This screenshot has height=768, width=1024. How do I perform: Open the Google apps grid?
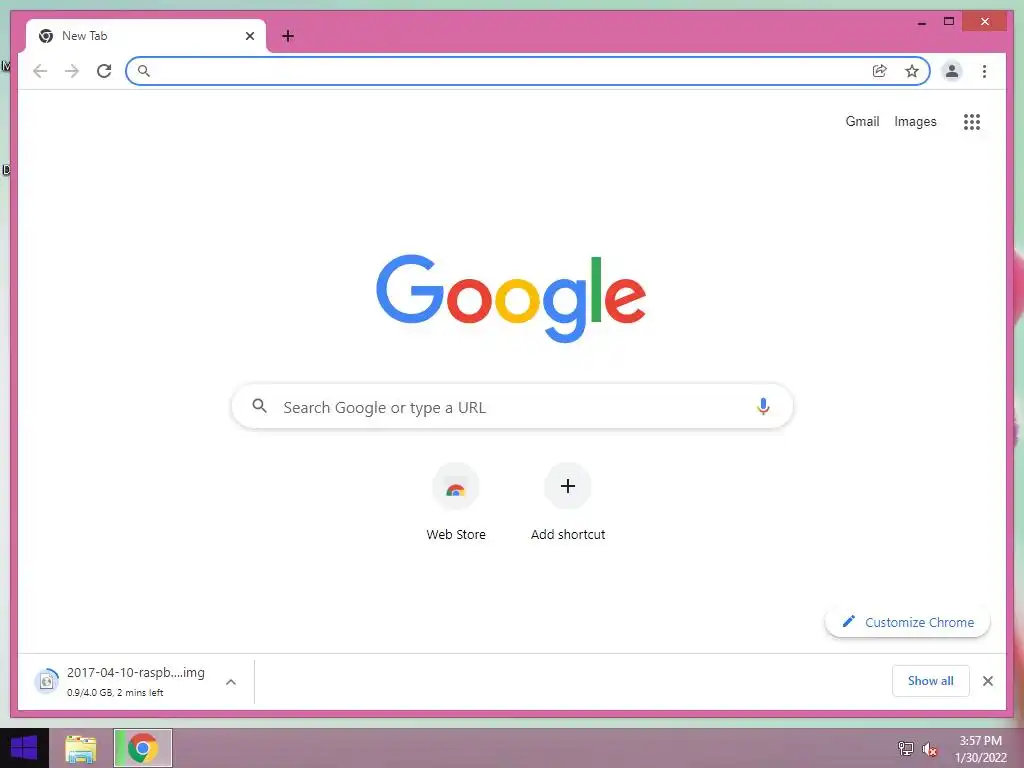(x=972, y=121)
